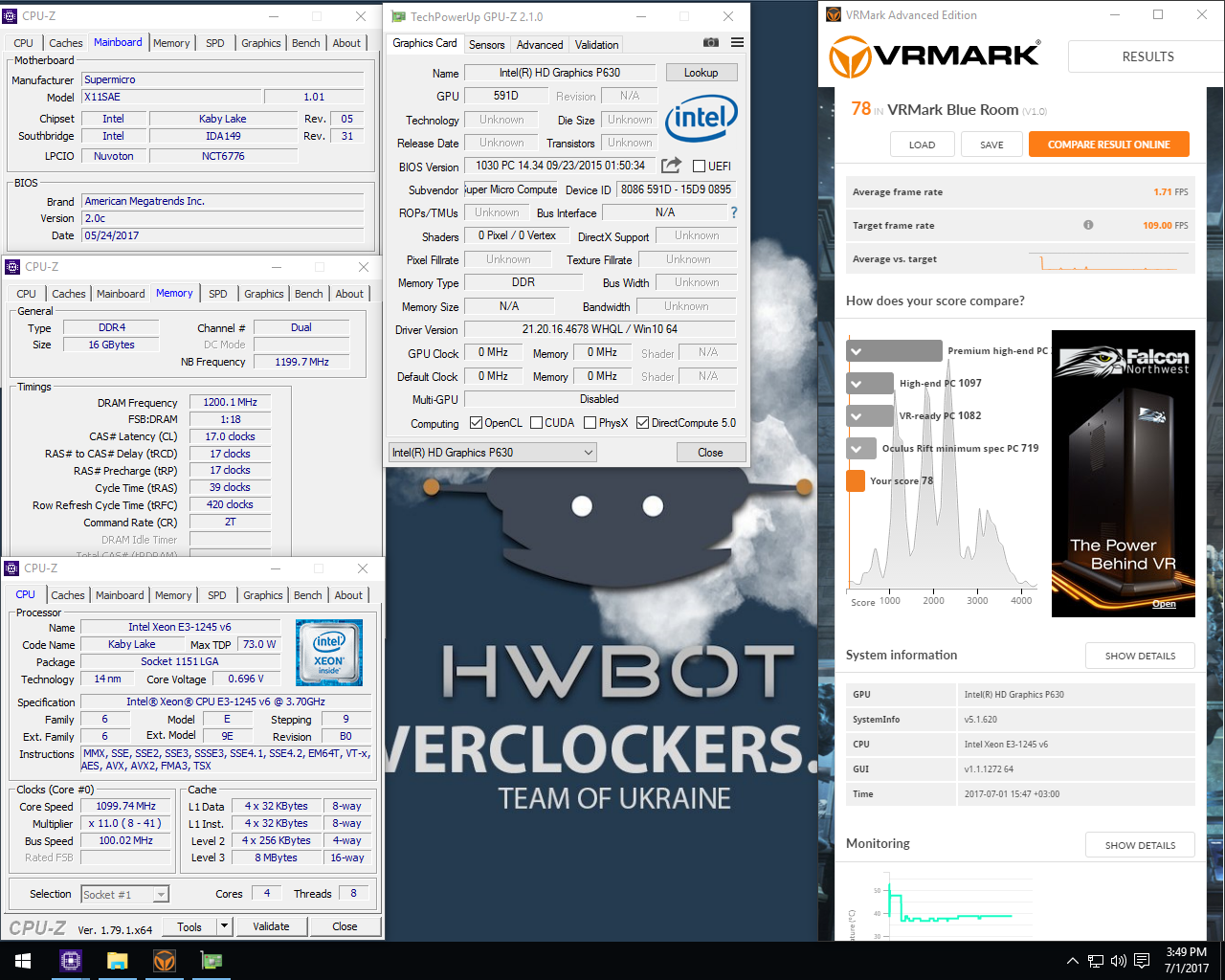Click the Tools button in CPU-Z
1225x980 pixels.
189,926
